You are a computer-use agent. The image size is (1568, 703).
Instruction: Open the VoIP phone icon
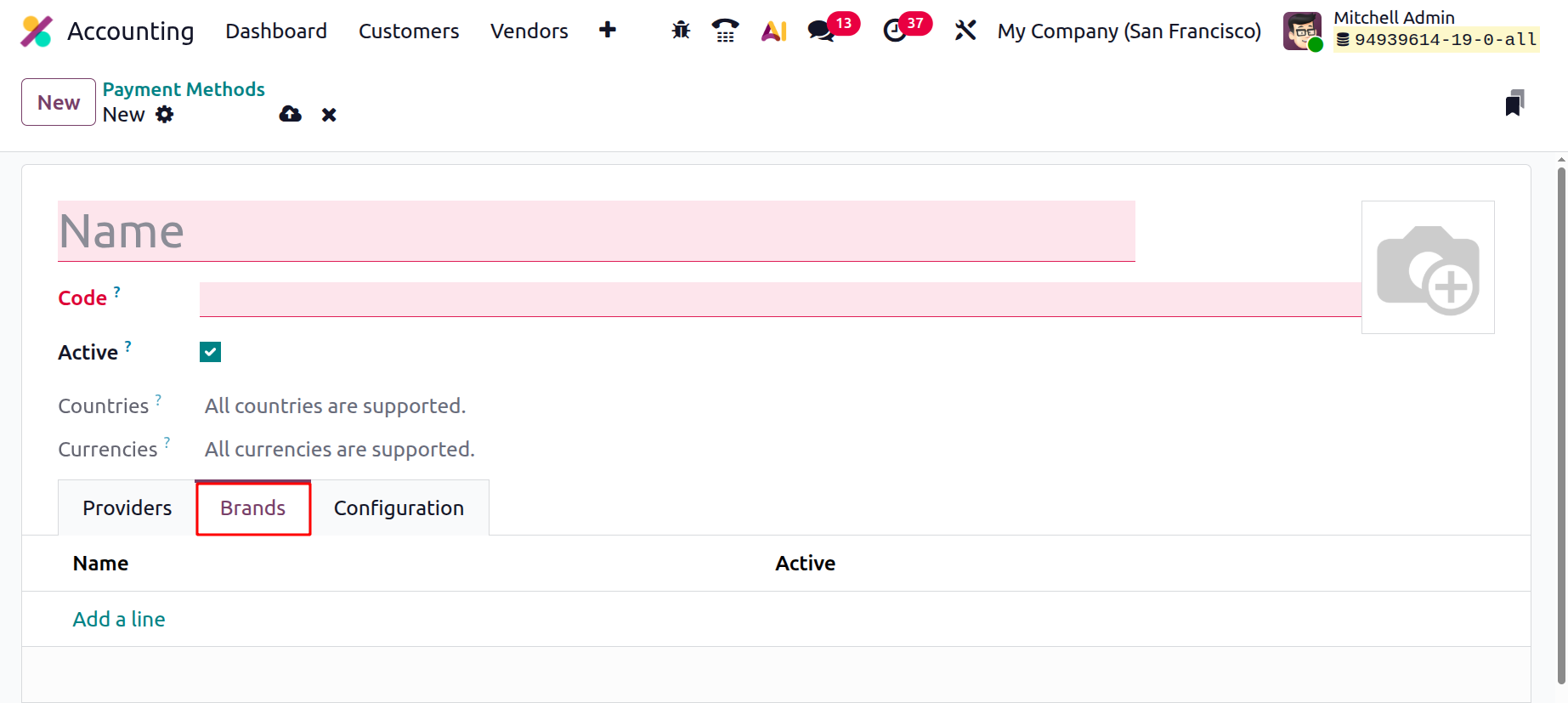(725, 31)
